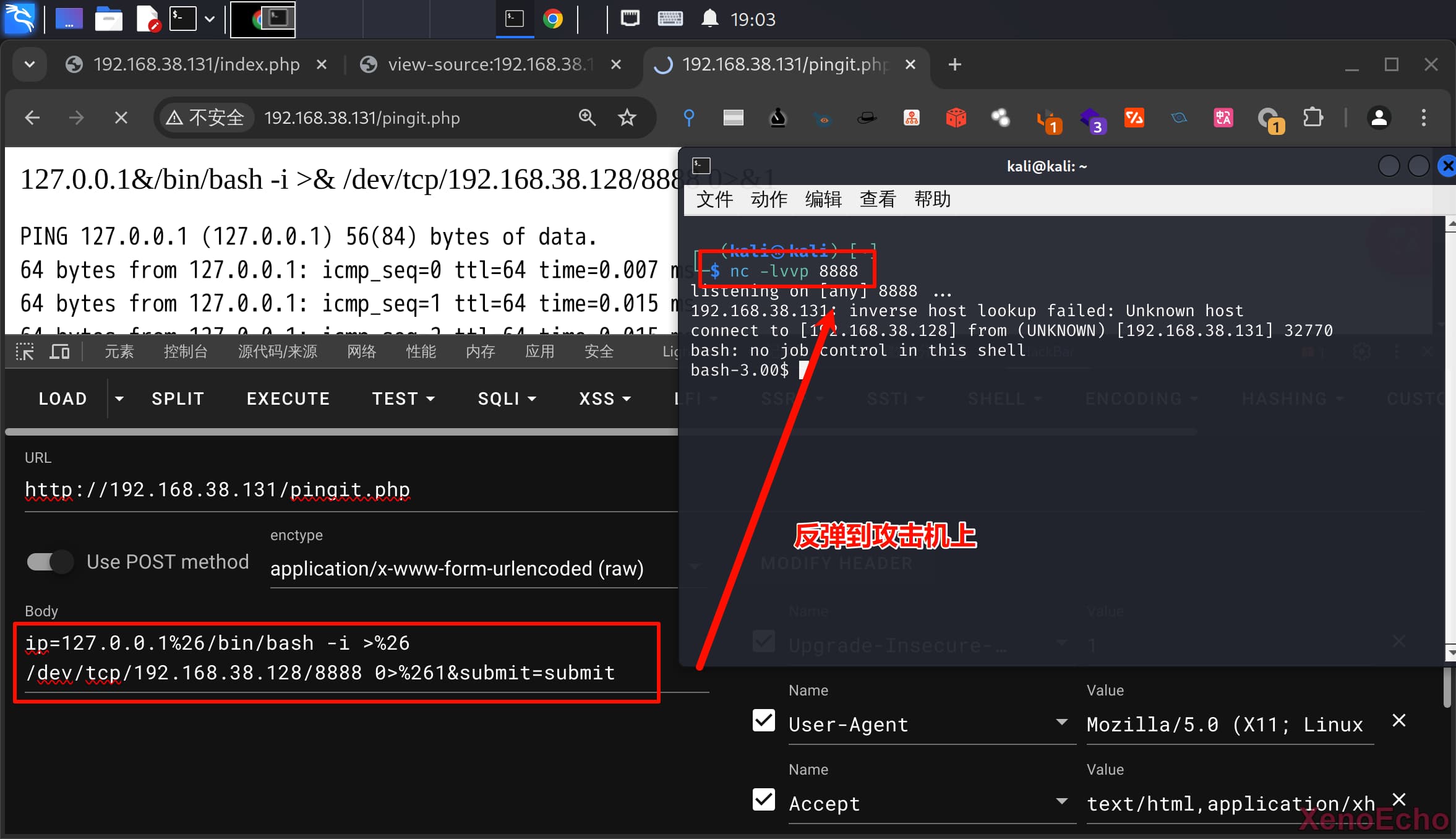The width and height of the screenshot is (1456, 839).
Task: Open the Chrome three-dot menu
Action: pos(1423,118)
